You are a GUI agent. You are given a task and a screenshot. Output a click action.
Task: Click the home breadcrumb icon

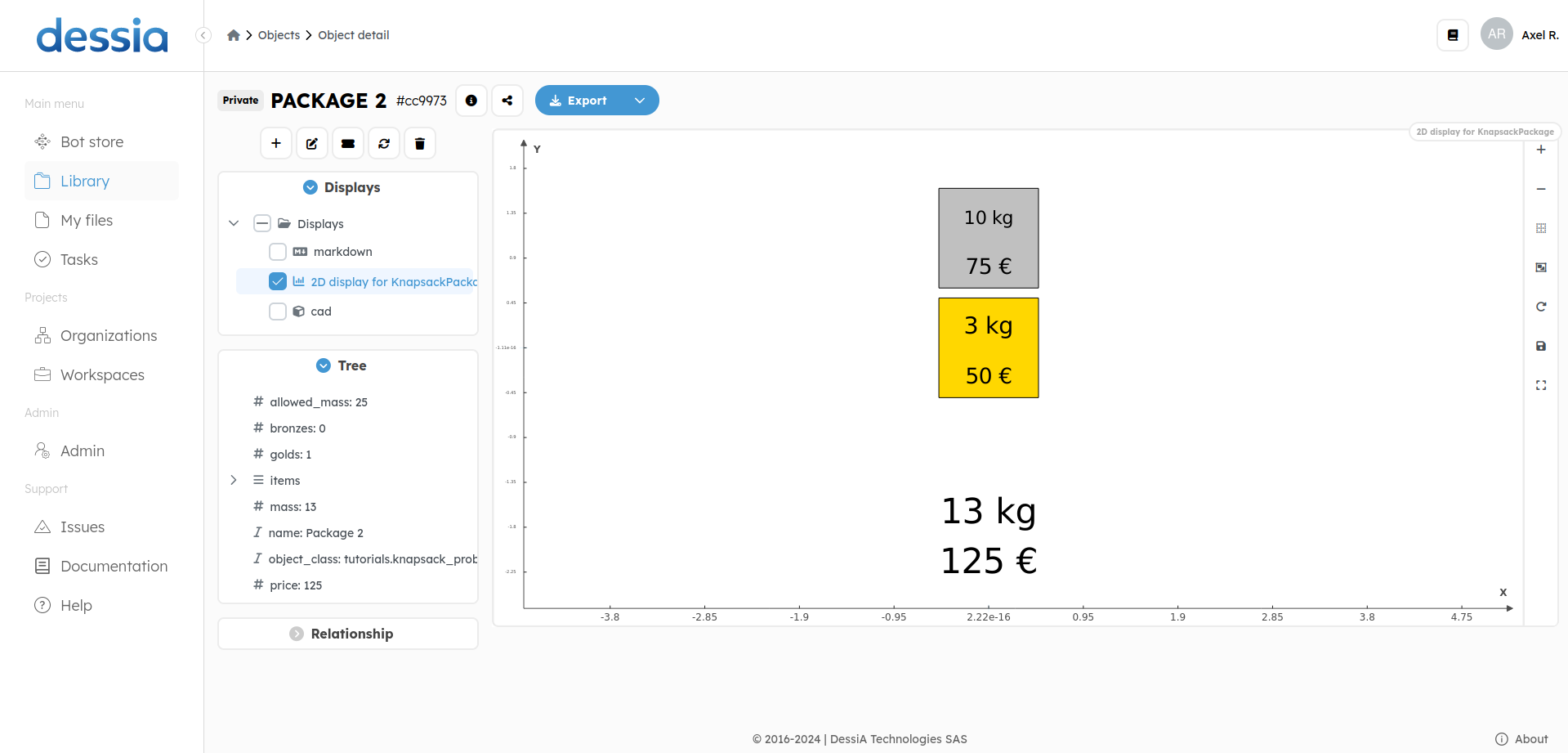click(234, 35)
